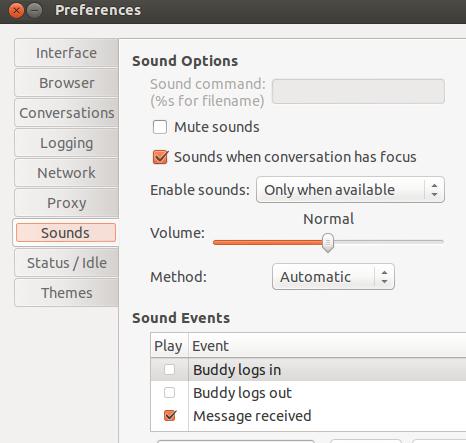Click the Sound command input field

pos(358,91)
